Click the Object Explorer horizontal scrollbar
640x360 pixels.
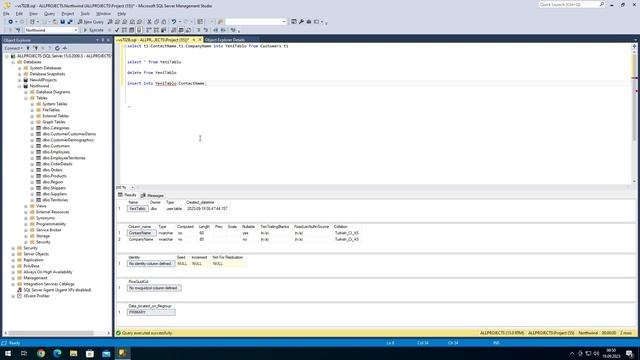pos(51,333)
